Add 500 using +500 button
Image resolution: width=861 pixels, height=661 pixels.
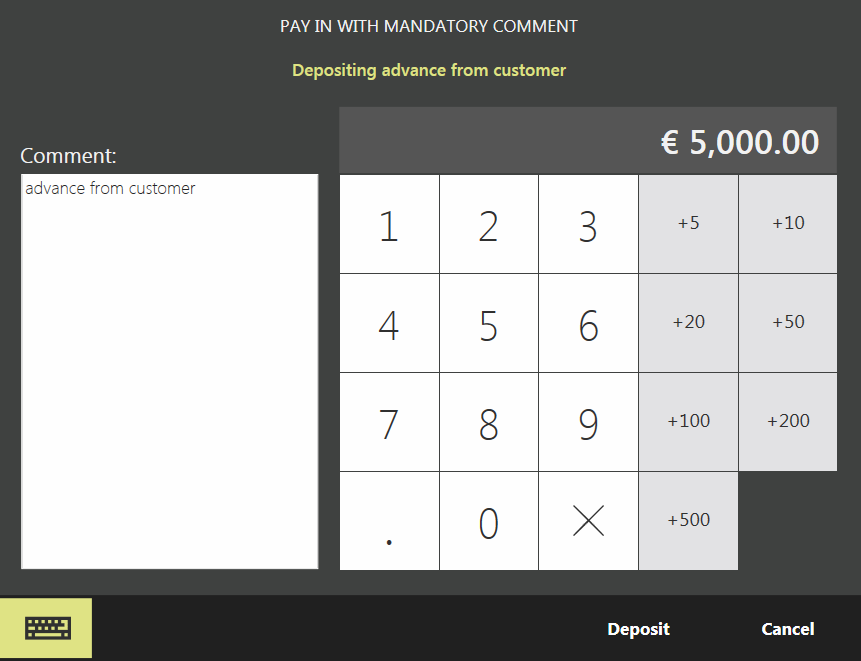(688, 520)
